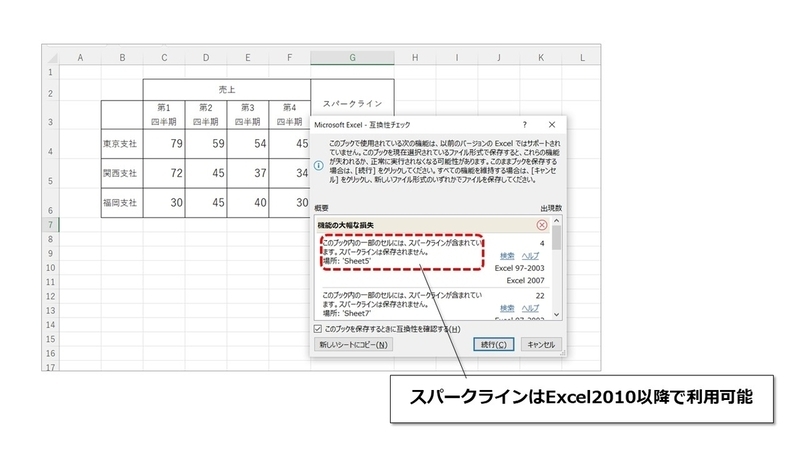
Task: Click the 続行 continue button
Action: (x=493, y=344)
